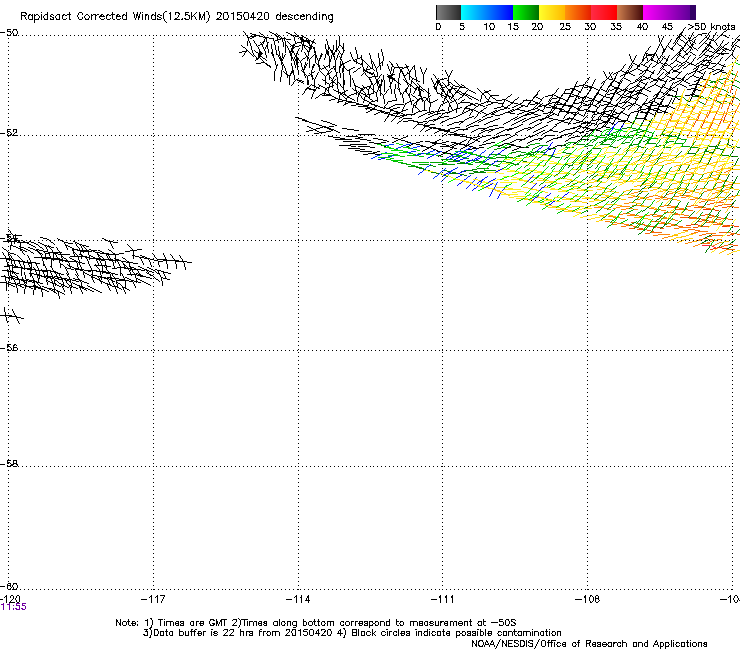Click the '40' legend scale number

pyautogui.click(x=642, y=27)
